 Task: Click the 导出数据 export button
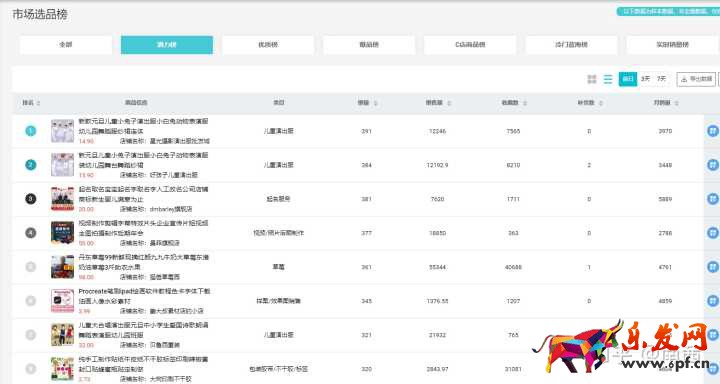pos(696,79)
